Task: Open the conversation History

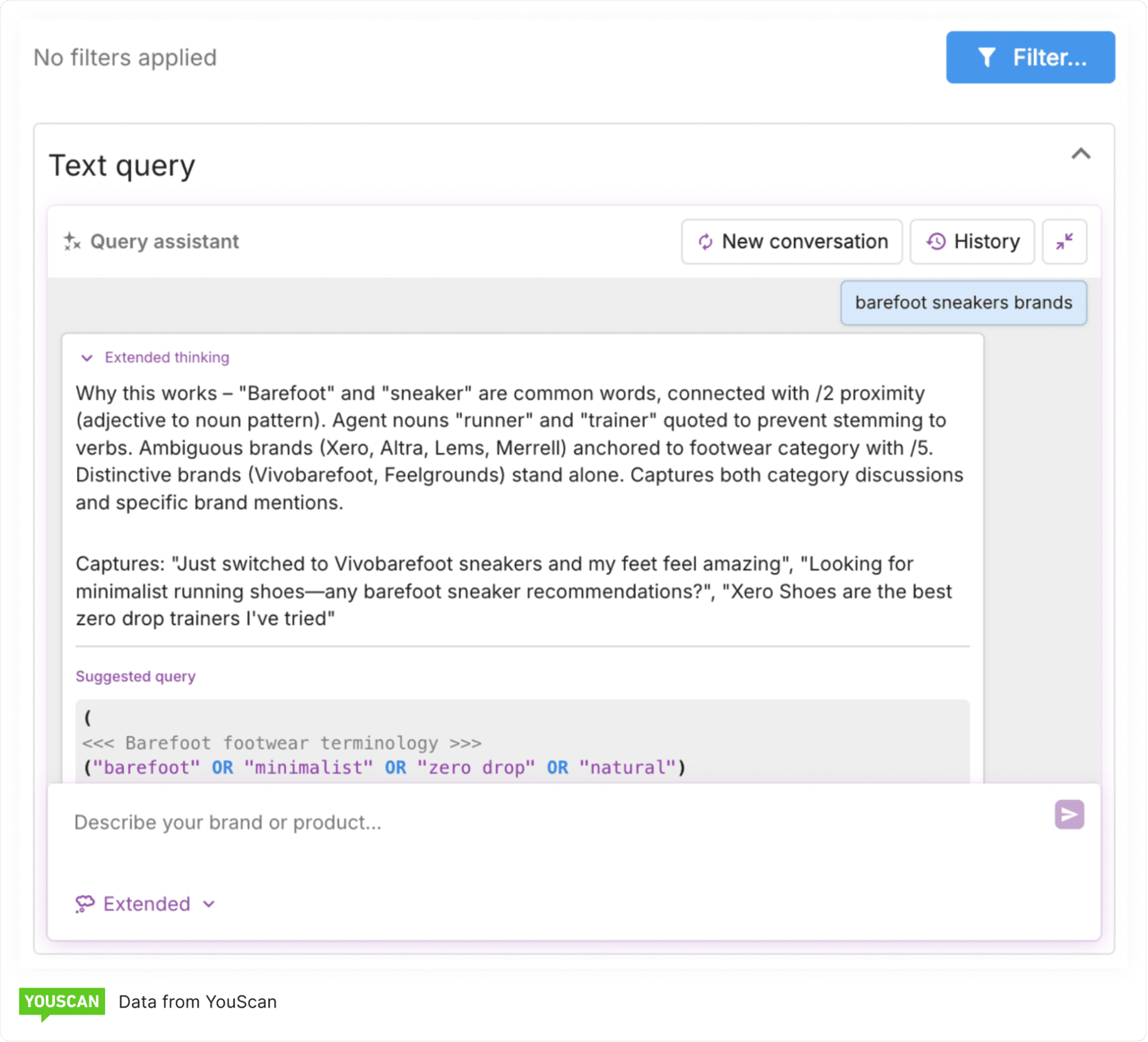Action: click(972, 241)
